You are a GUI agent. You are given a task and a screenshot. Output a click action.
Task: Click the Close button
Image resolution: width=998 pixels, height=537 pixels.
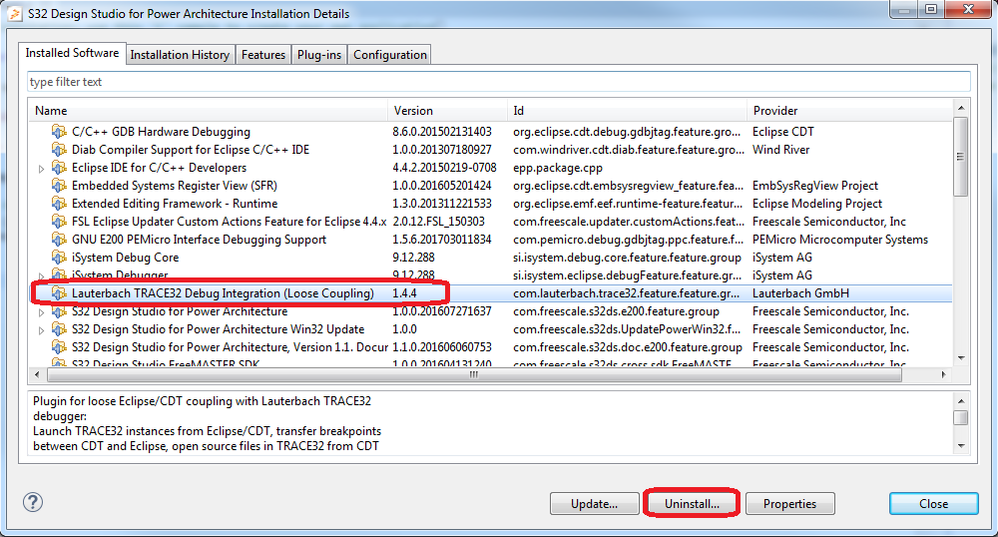(934, 503)
